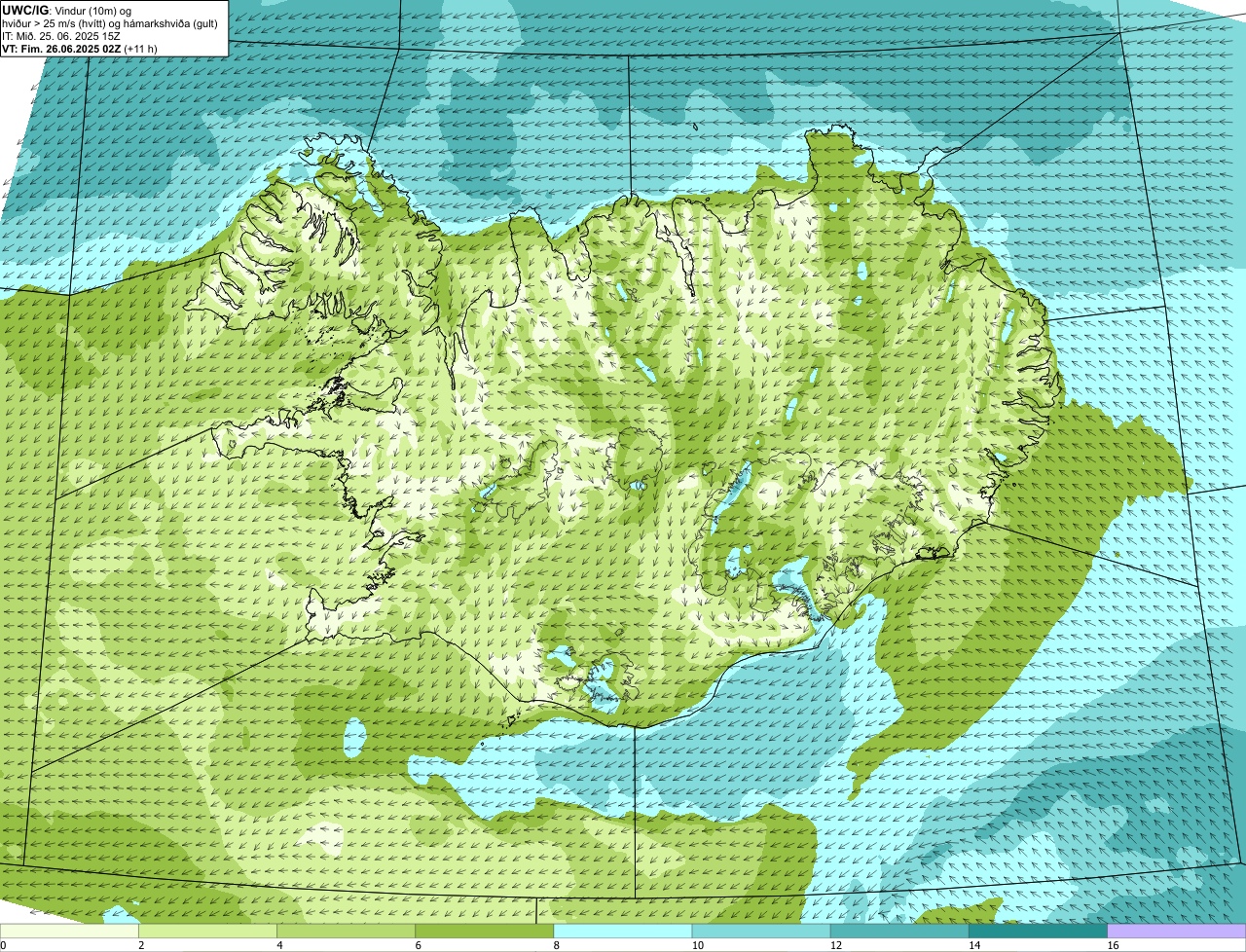Click the 6–8 m/s olive green legend swatch
1246x952 pixels.
click(x=485, y=931)
